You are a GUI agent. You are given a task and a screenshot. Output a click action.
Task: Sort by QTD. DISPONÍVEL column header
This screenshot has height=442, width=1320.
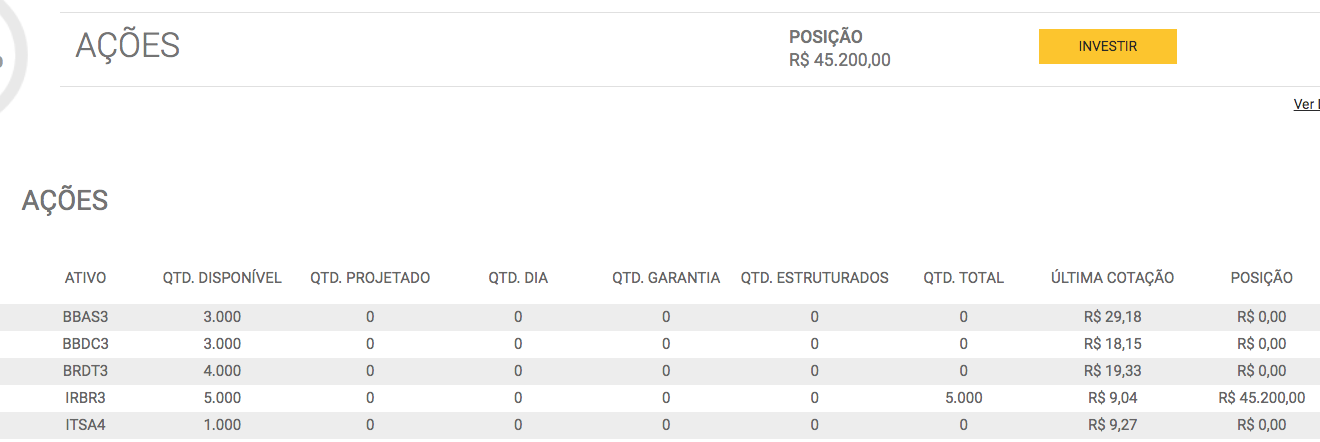(222, 278)
